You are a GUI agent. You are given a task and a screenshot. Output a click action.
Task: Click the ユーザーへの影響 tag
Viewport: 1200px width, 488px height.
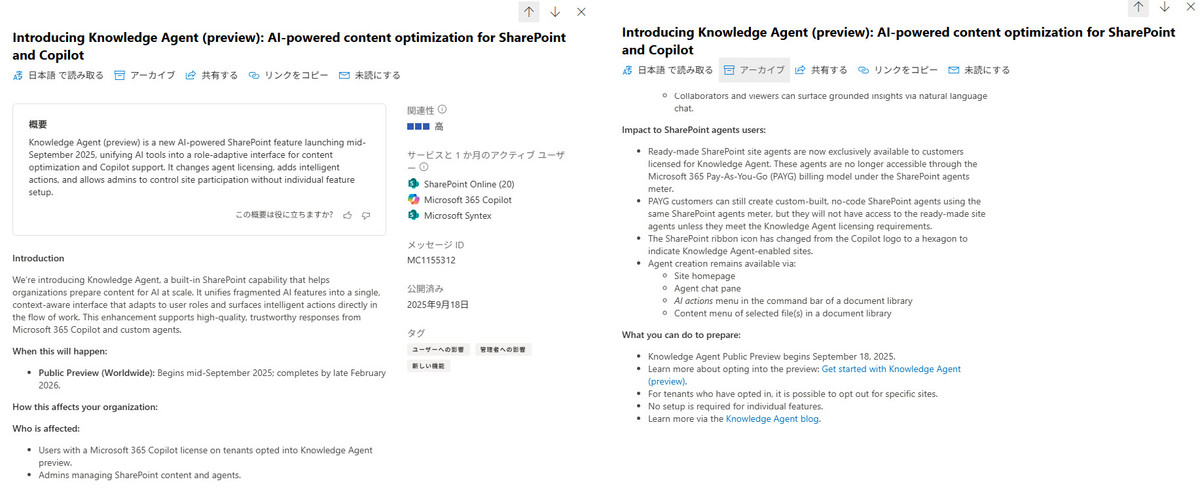(438, 350)
